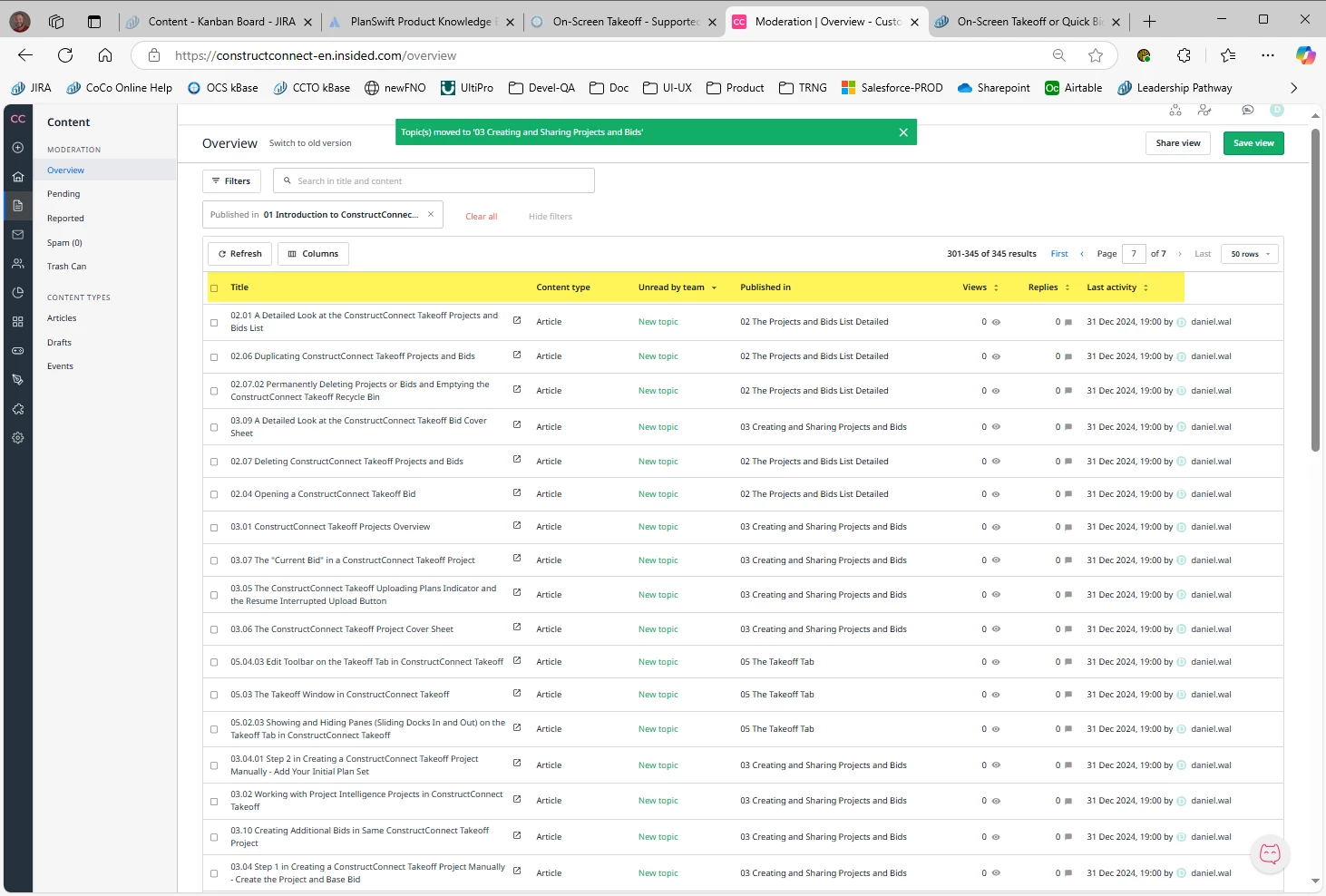Click 'Switch to old version' link
The width and height of the screenshot is (1326, 896).
pos(310,143)
